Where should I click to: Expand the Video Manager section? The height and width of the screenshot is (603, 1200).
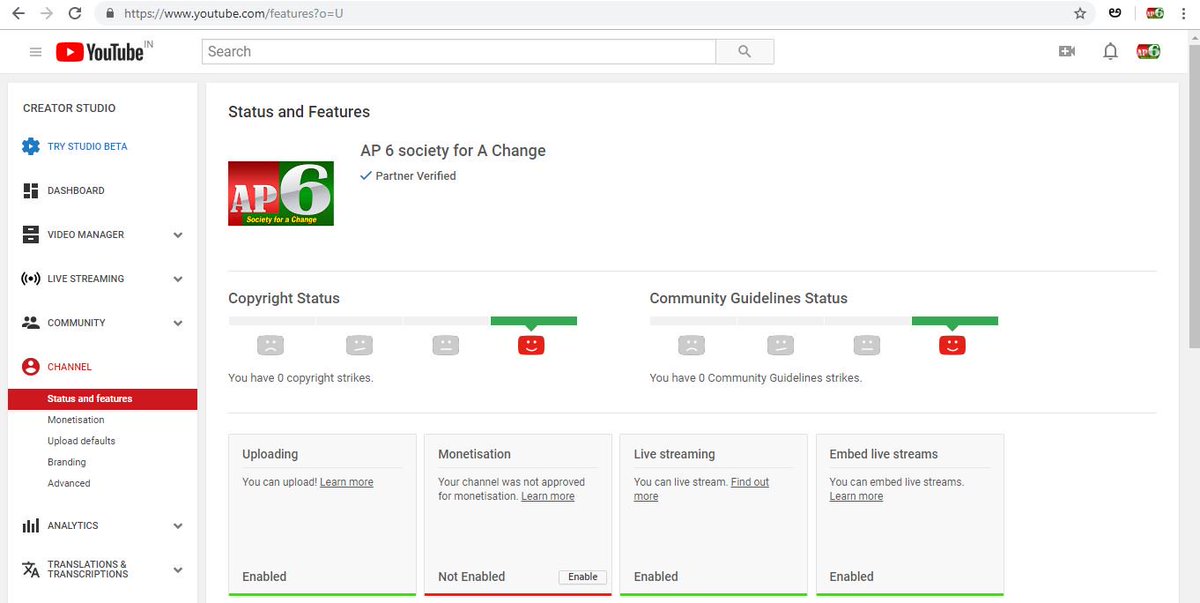(178, 235)
